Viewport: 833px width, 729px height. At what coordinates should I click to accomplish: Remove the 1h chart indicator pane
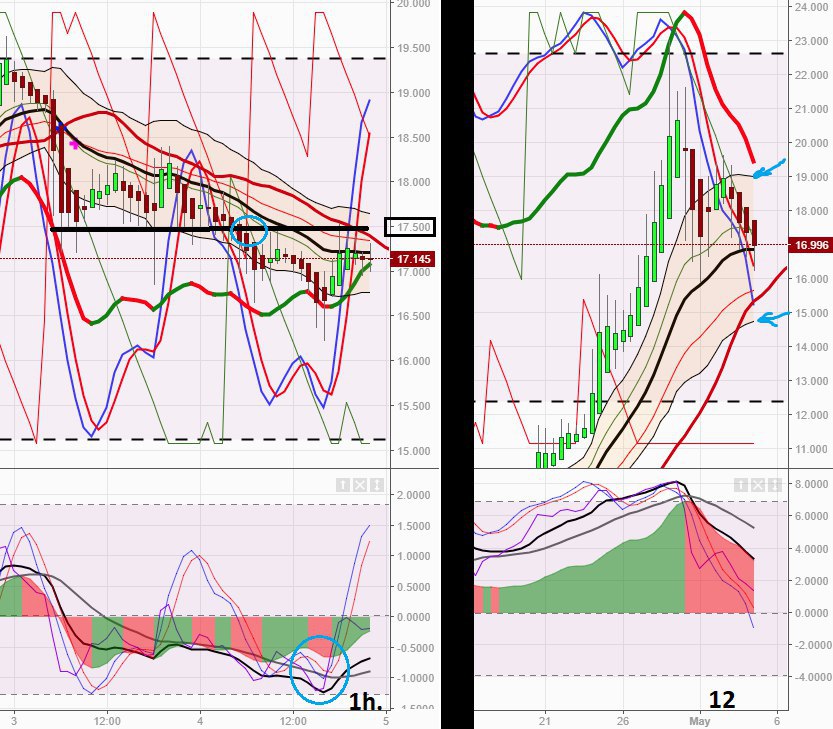[x=360, y=485]
